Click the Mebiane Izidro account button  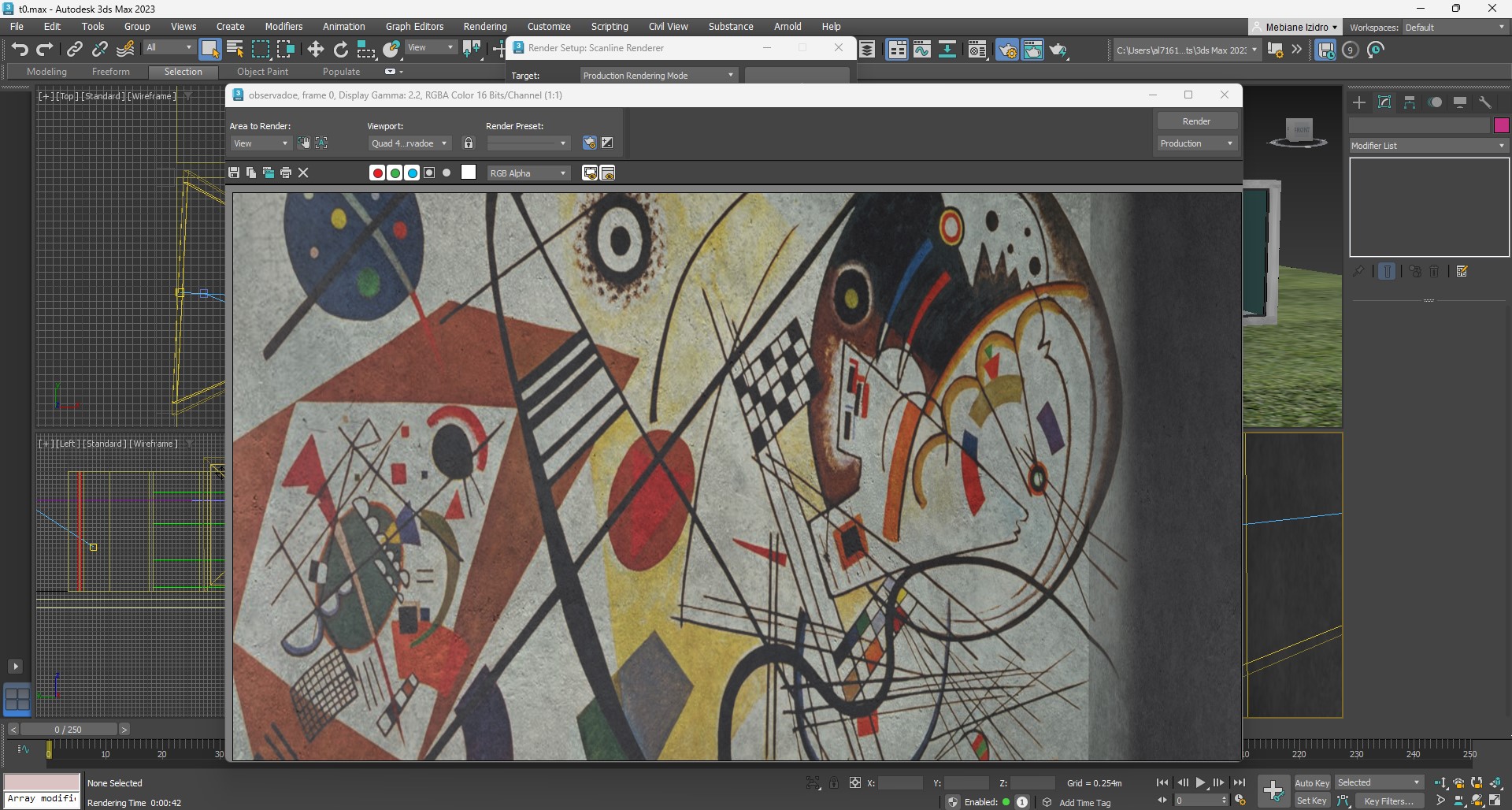1295,27
